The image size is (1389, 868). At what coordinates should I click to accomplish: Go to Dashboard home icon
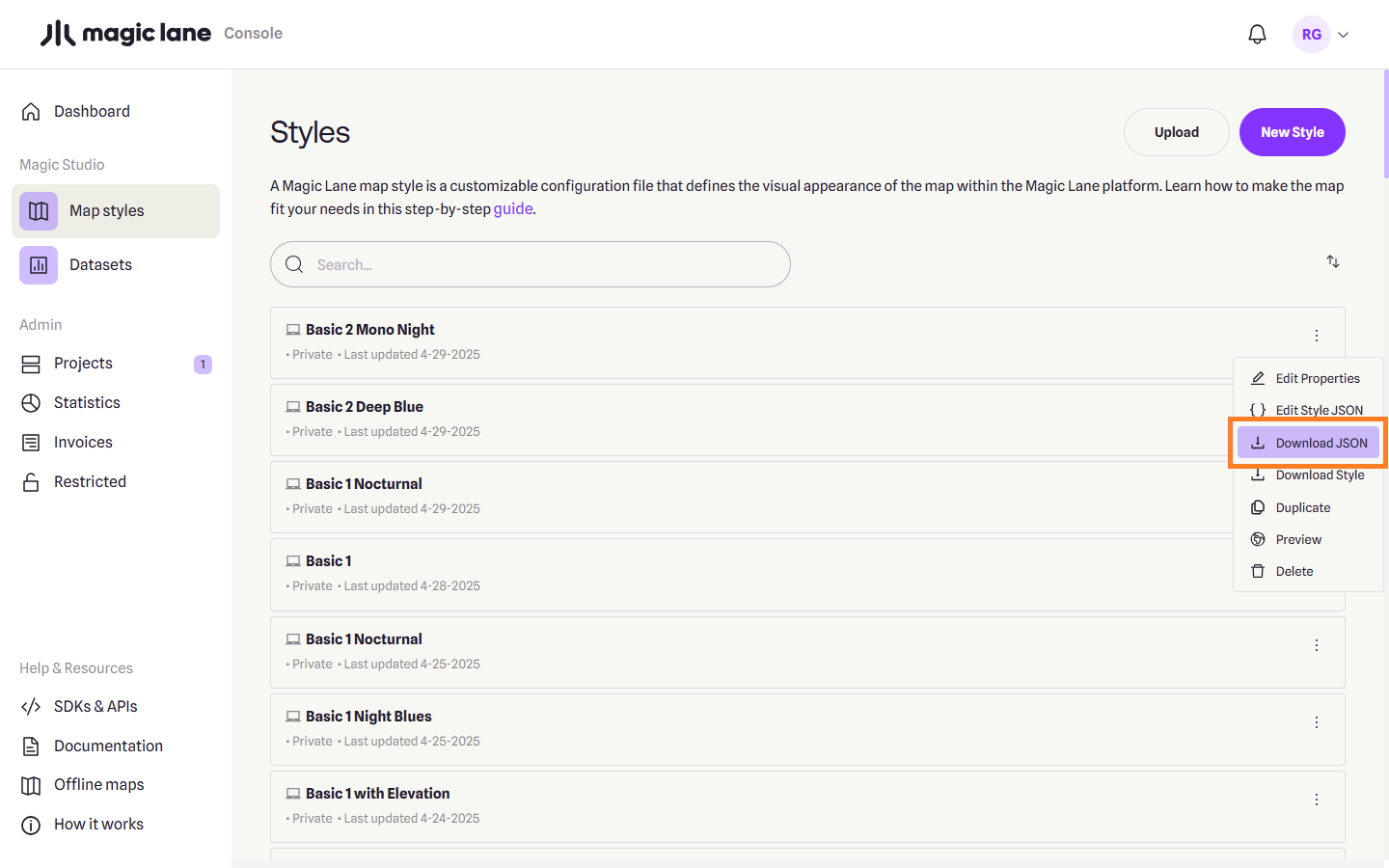(31, 112)
